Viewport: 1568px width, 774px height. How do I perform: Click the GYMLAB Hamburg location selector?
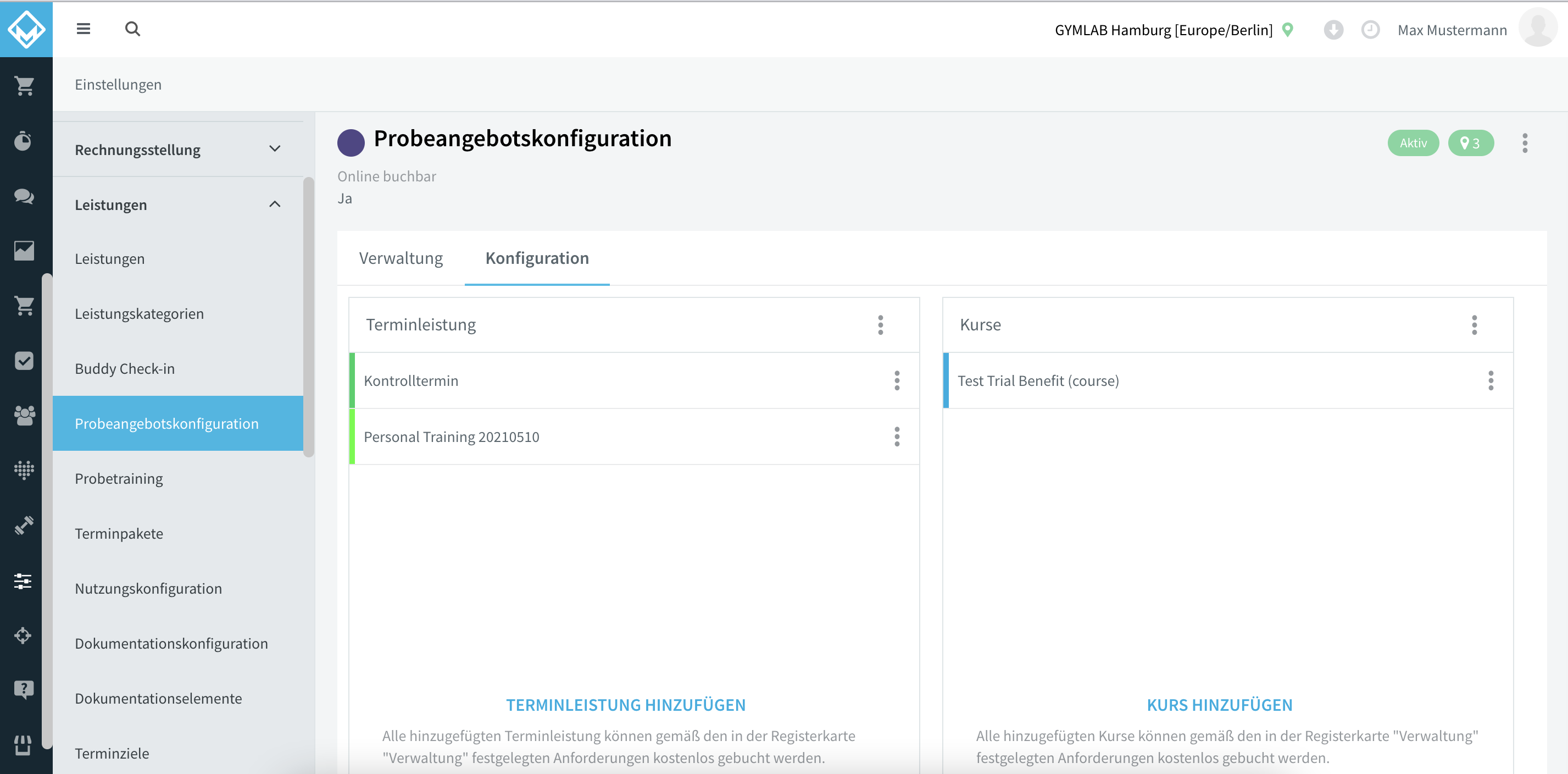pos(1163,30)
